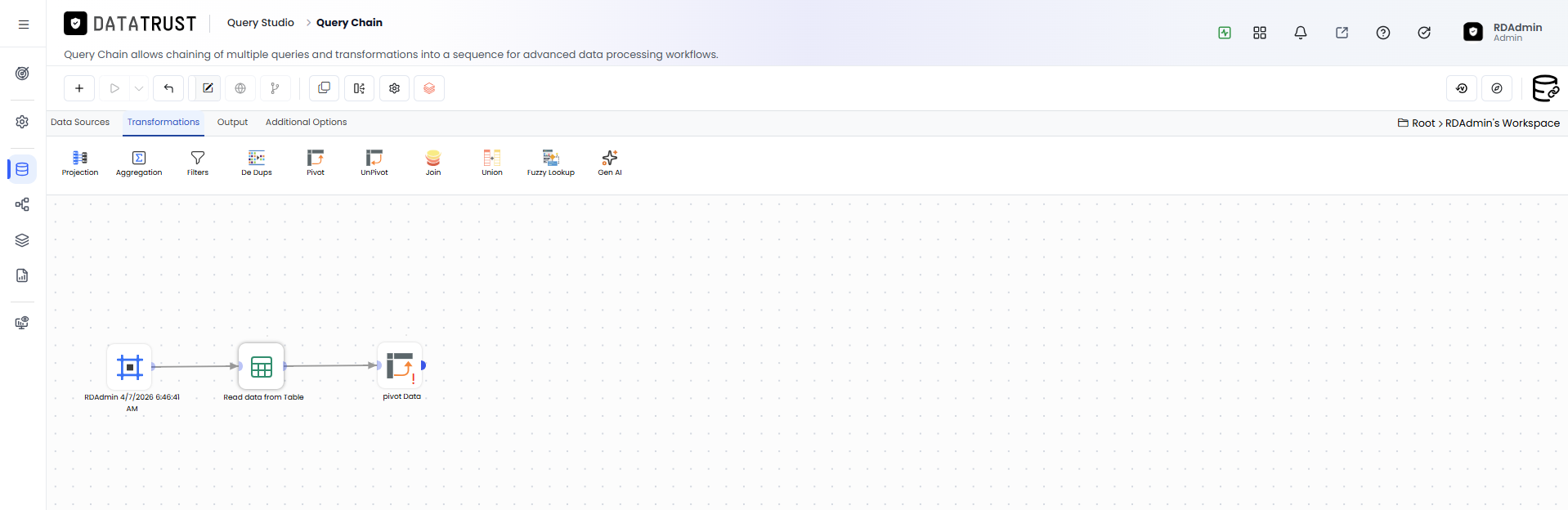
Task: Click the compass explore icon
Action: [x=1497, y=88]
